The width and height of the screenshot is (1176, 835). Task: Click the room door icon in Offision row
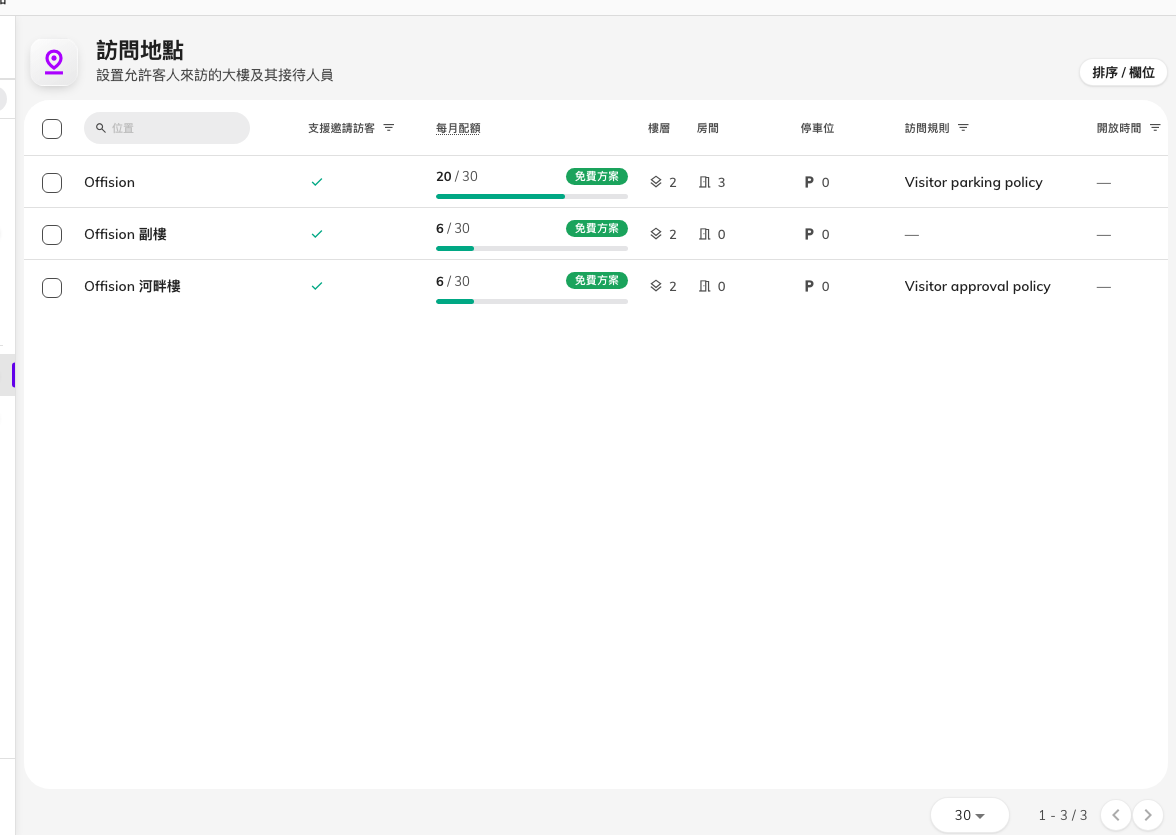pos(704,182)
